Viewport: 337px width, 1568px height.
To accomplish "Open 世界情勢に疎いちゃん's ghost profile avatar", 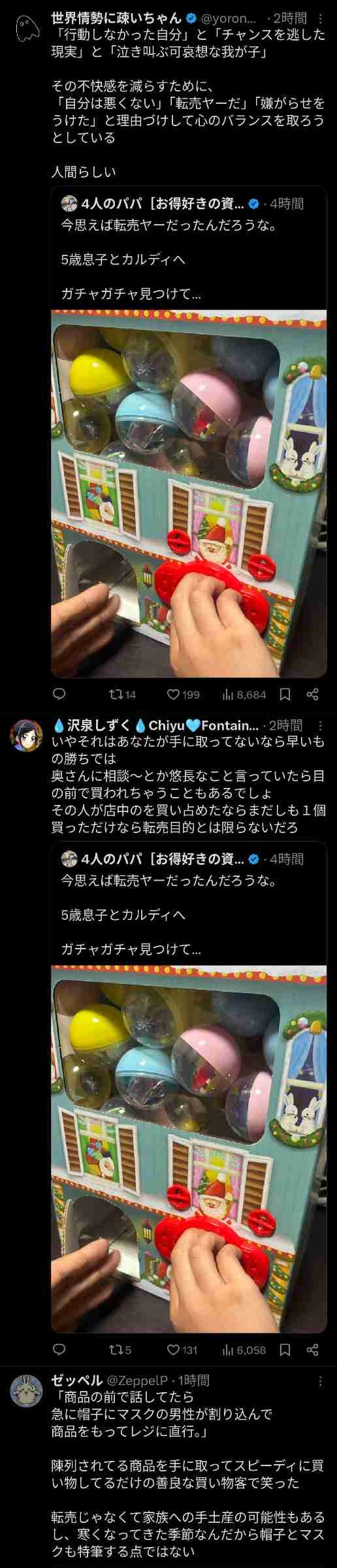I will [x=26, y=28].
